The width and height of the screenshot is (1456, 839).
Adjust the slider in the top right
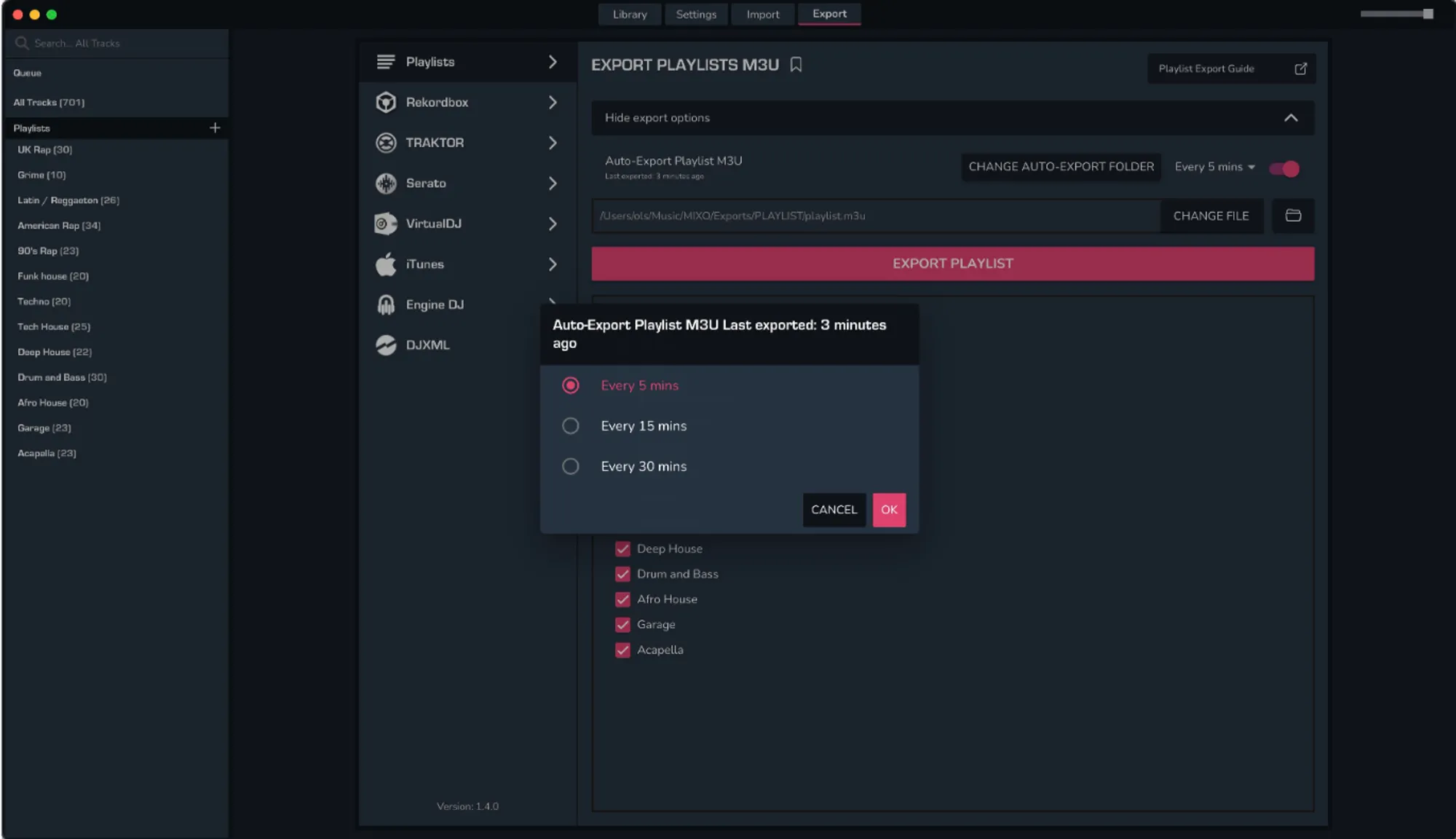[x=1428, y=14]
